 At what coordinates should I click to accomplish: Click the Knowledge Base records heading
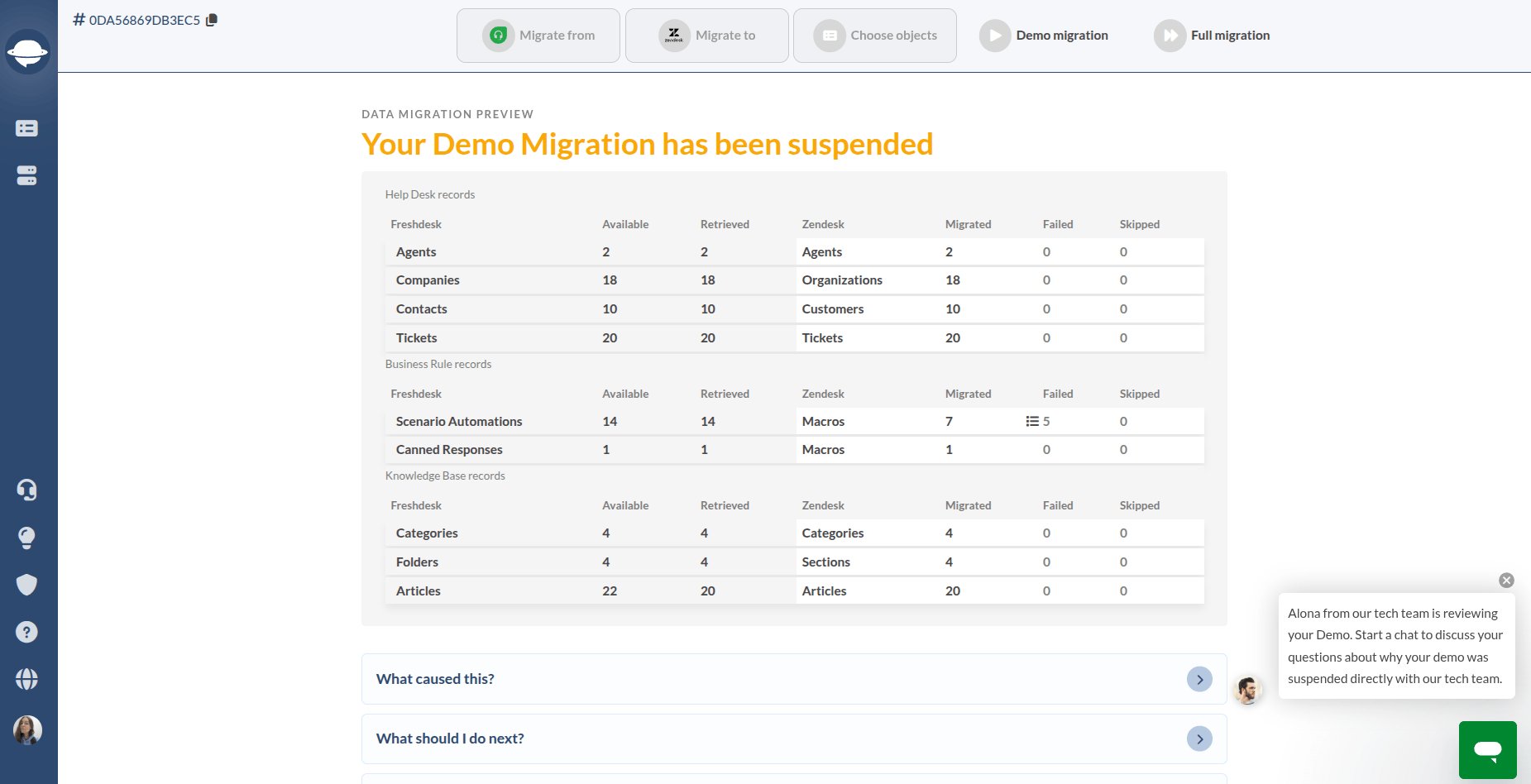(x=445, y=476)
